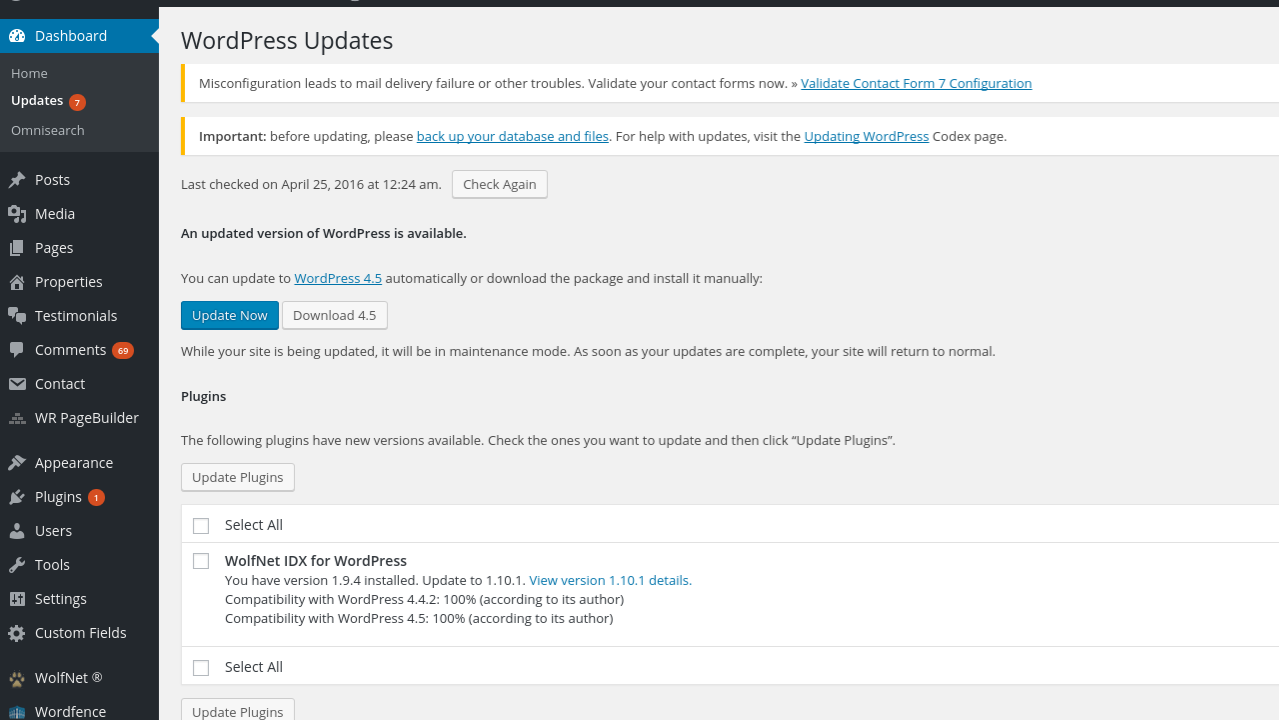The image size is (1279, 720).
Task: Click the Contact envelope icon
Action: pos(17,384)
